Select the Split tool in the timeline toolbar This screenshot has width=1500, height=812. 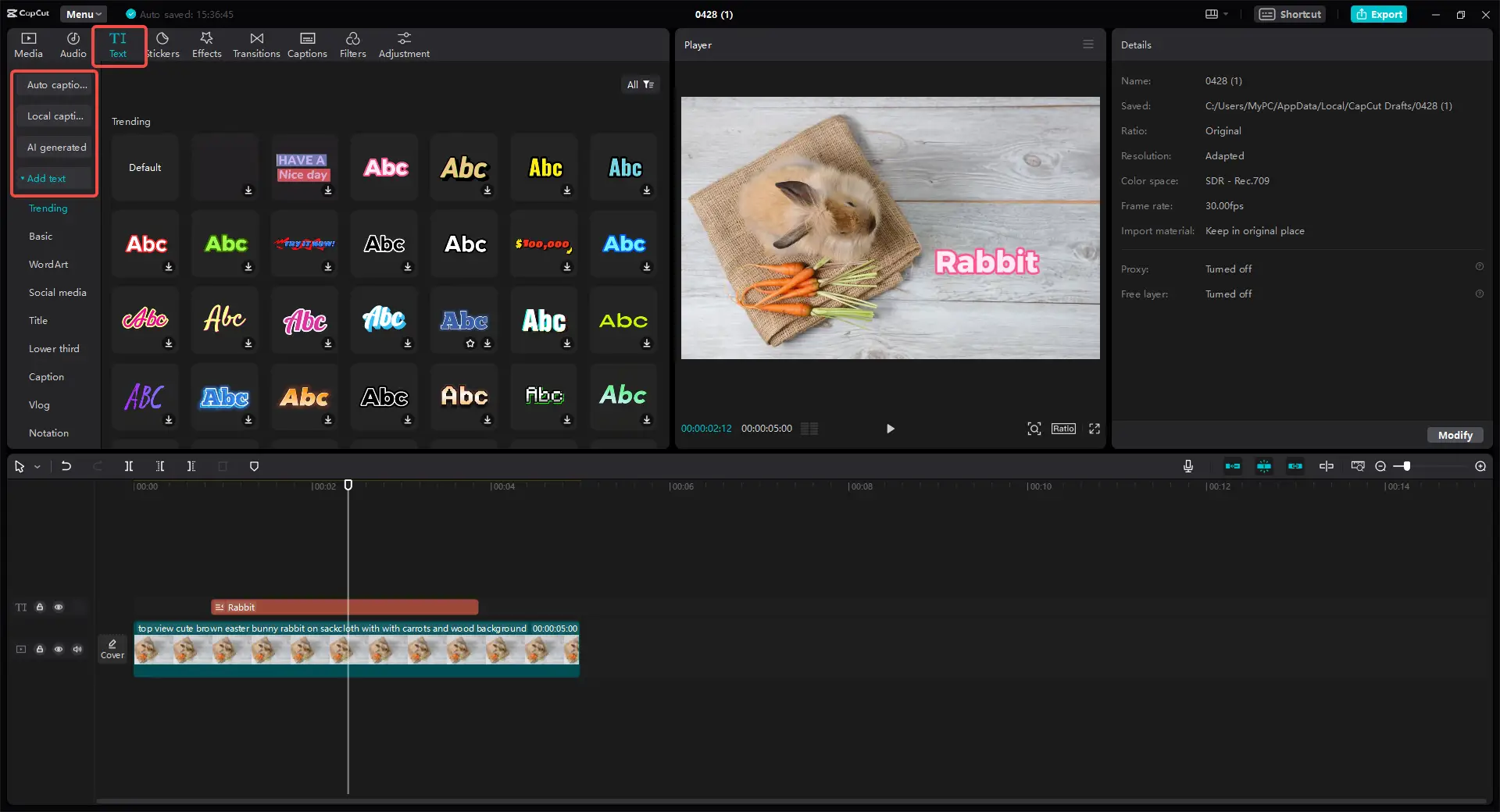[129, 466]
